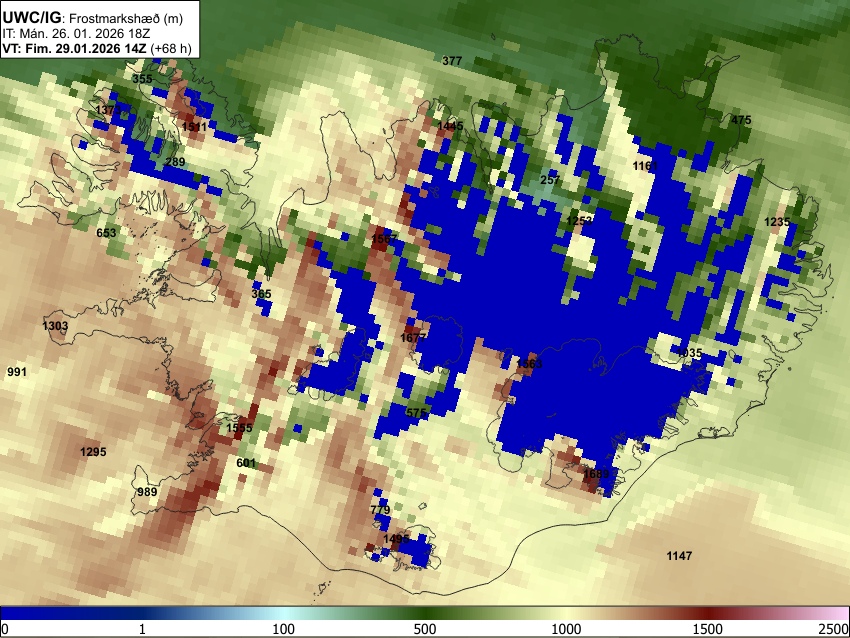Click the title 'UWC/IG: Frostmarkshæð (m)'

(x=93, y=18)
